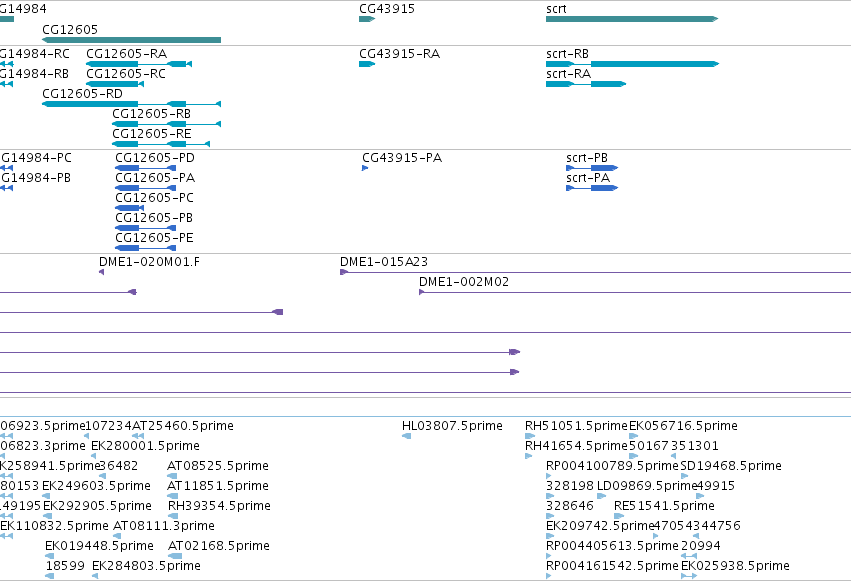Open the CG12605-RE transcript

[161, 144]
